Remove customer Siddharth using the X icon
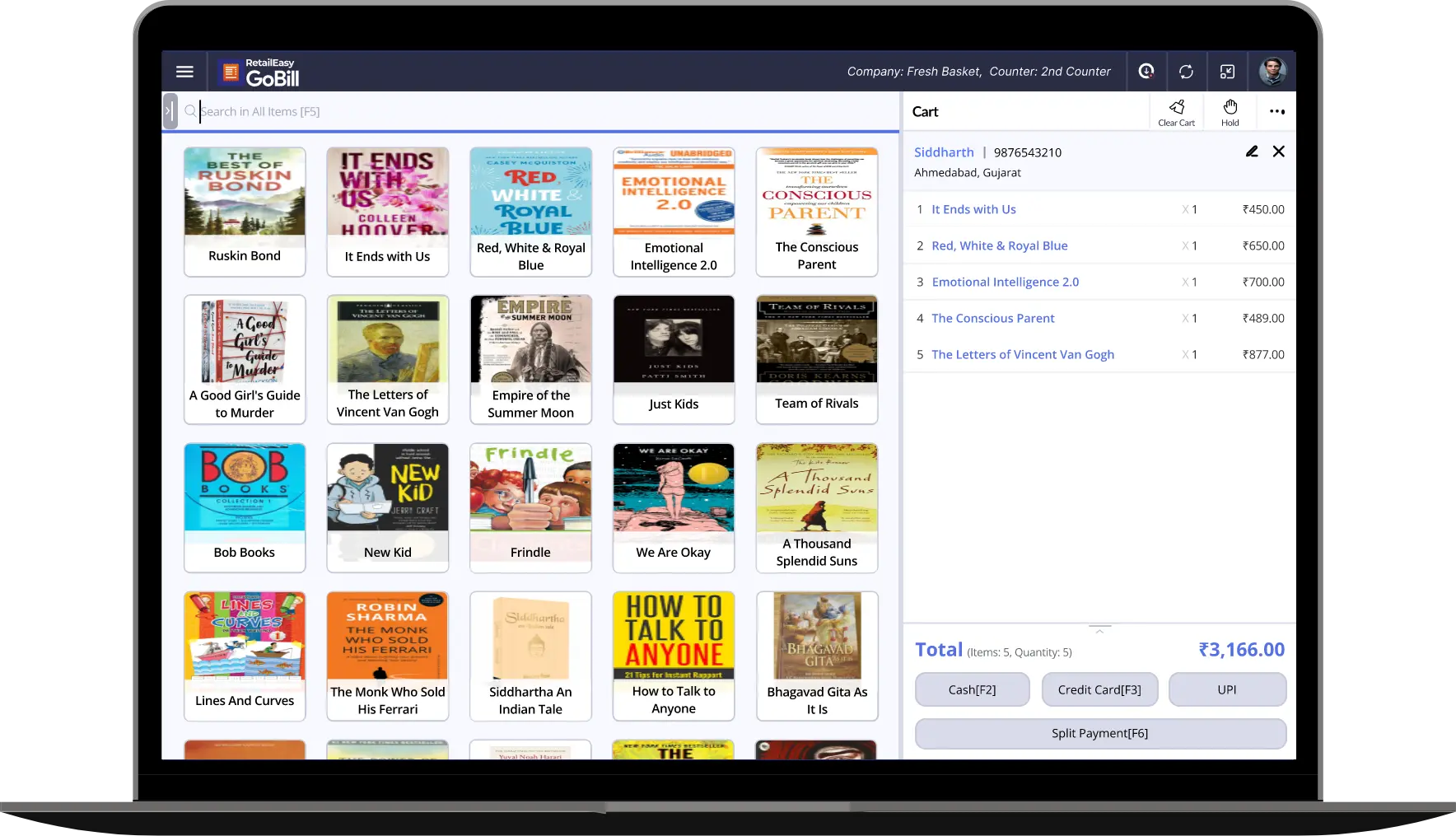 (x=1279, y=152)
